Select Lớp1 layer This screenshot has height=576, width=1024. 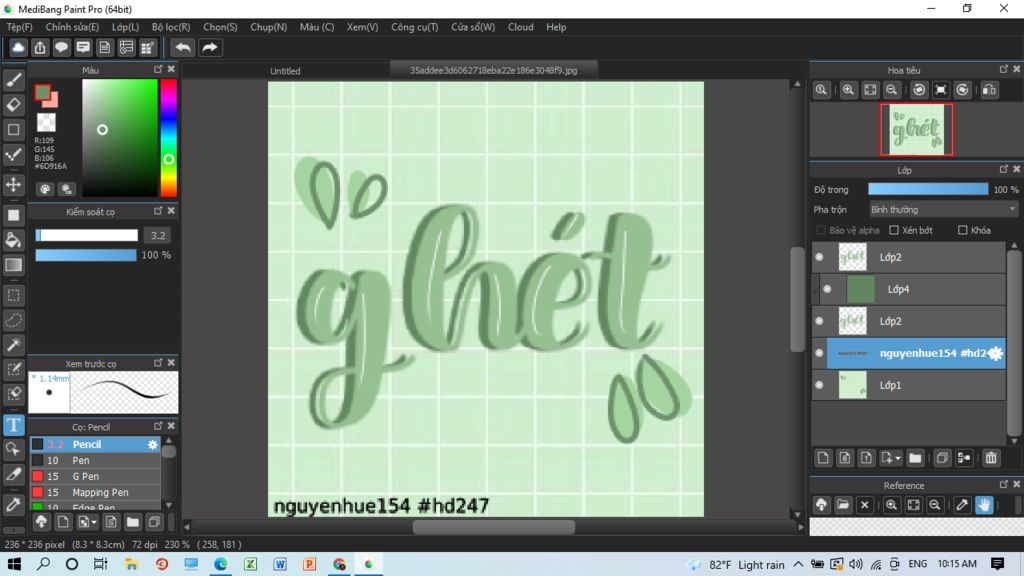[x=908, y=385]
